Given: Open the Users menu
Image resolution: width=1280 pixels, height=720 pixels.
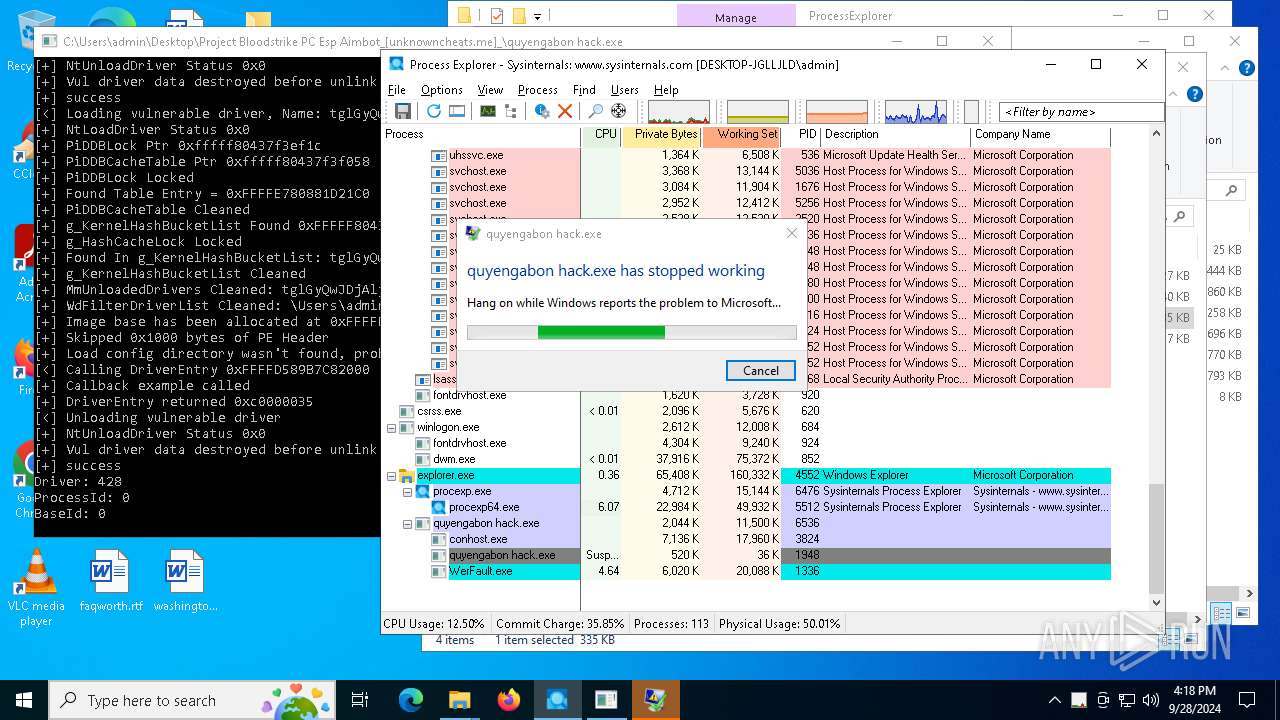Looking at the screenshot, I should click(x=625, y=89).
